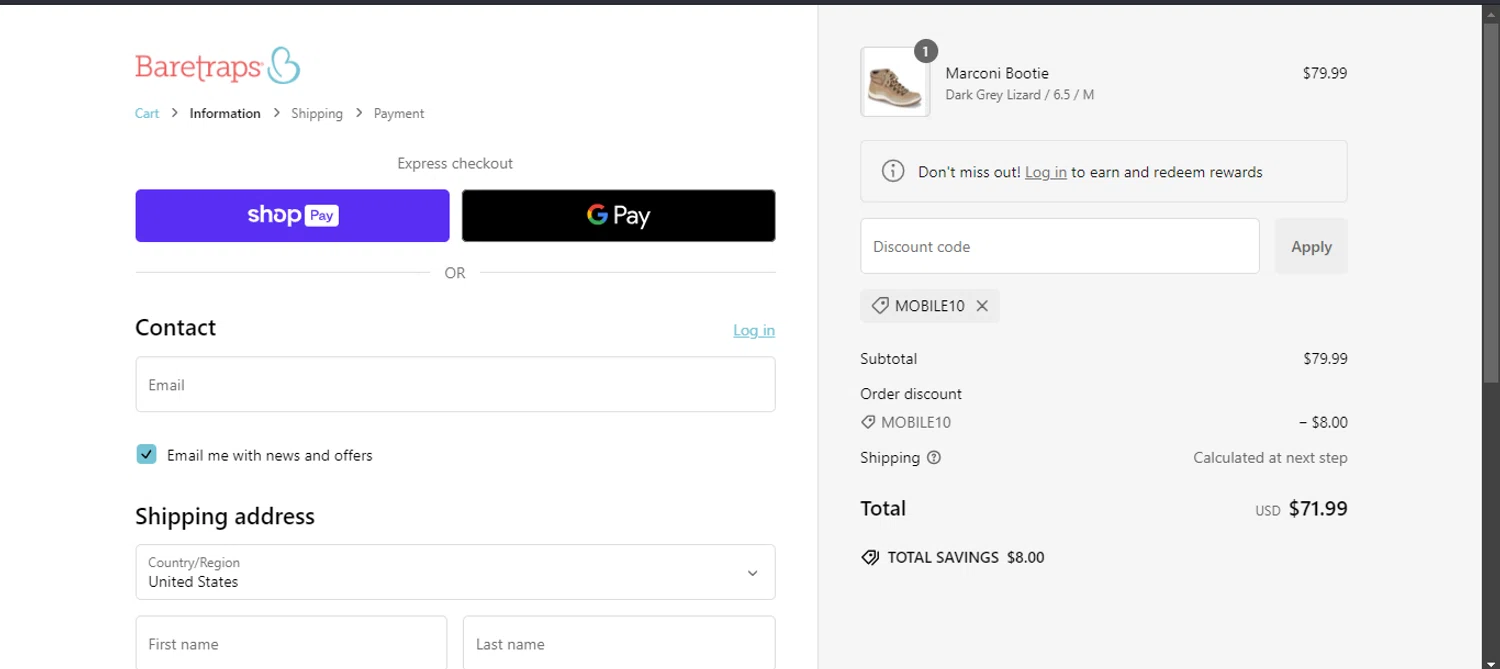Focus the Discount code field
This screenshot has width=1500, height=669.
1060,246
